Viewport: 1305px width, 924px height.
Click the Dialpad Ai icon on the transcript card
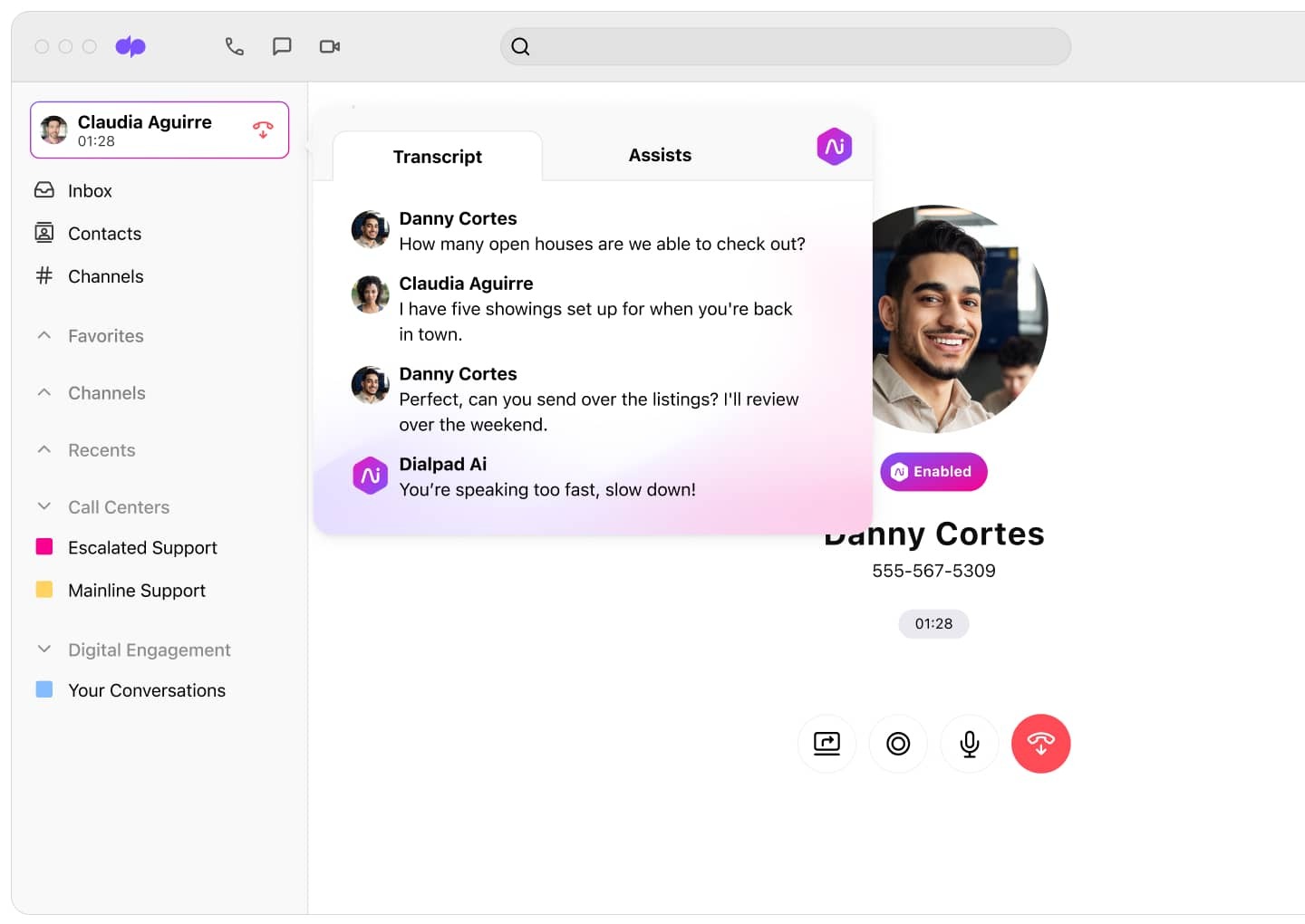click(834, 146)
